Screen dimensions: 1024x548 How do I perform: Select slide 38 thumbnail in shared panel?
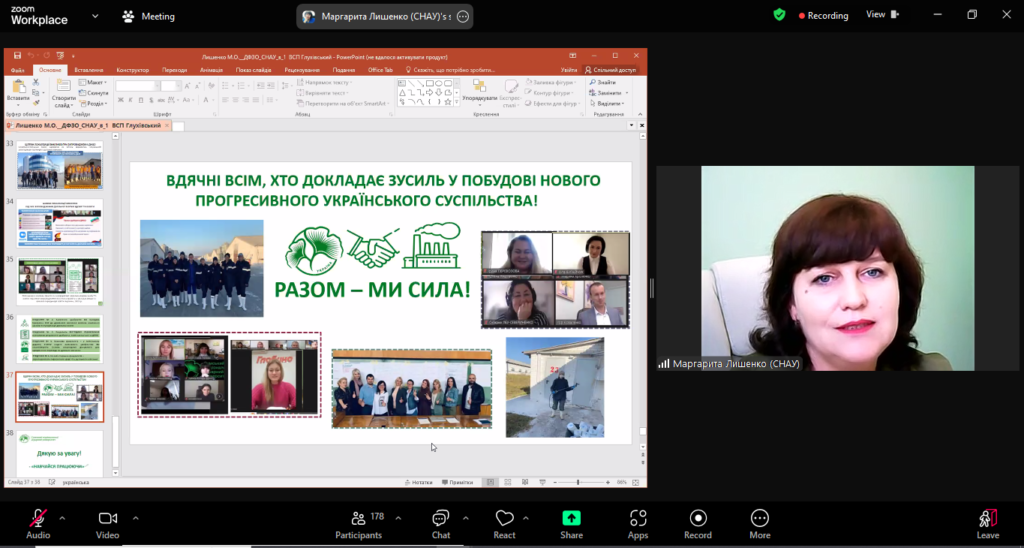(x=59, y=453)
